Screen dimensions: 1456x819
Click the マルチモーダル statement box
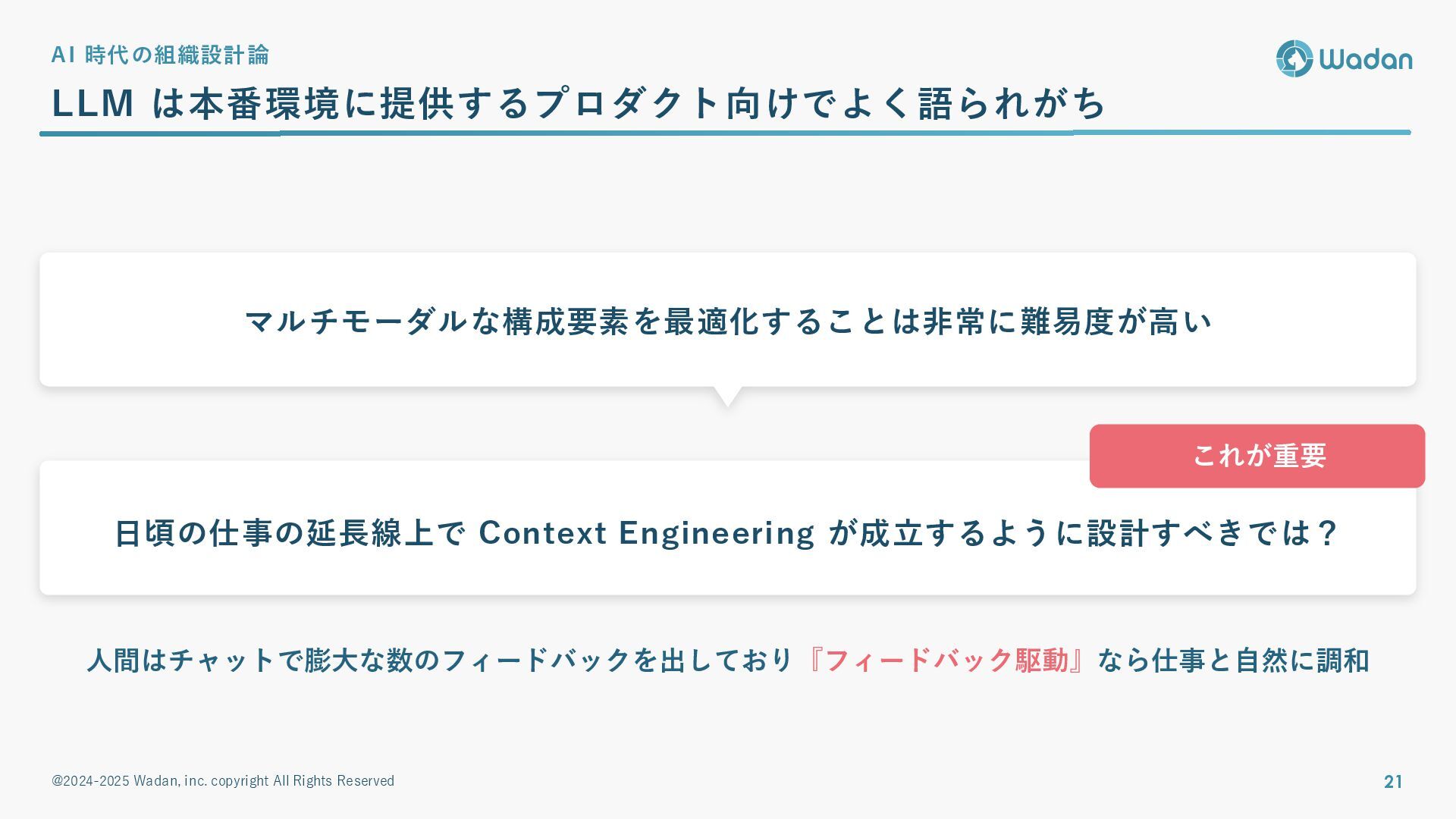coord(728,320)
